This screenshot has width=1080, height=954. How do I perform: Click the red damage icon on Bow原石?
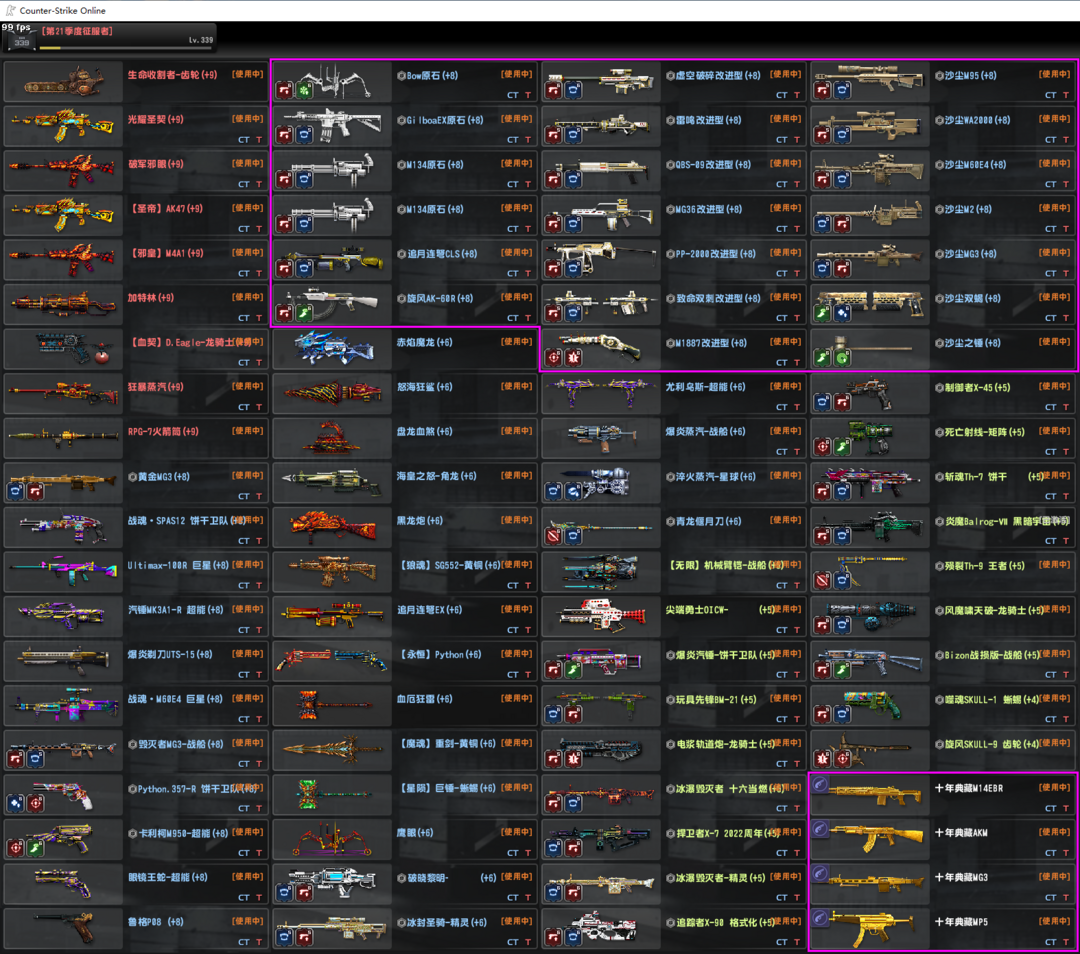tap(284, 90)
